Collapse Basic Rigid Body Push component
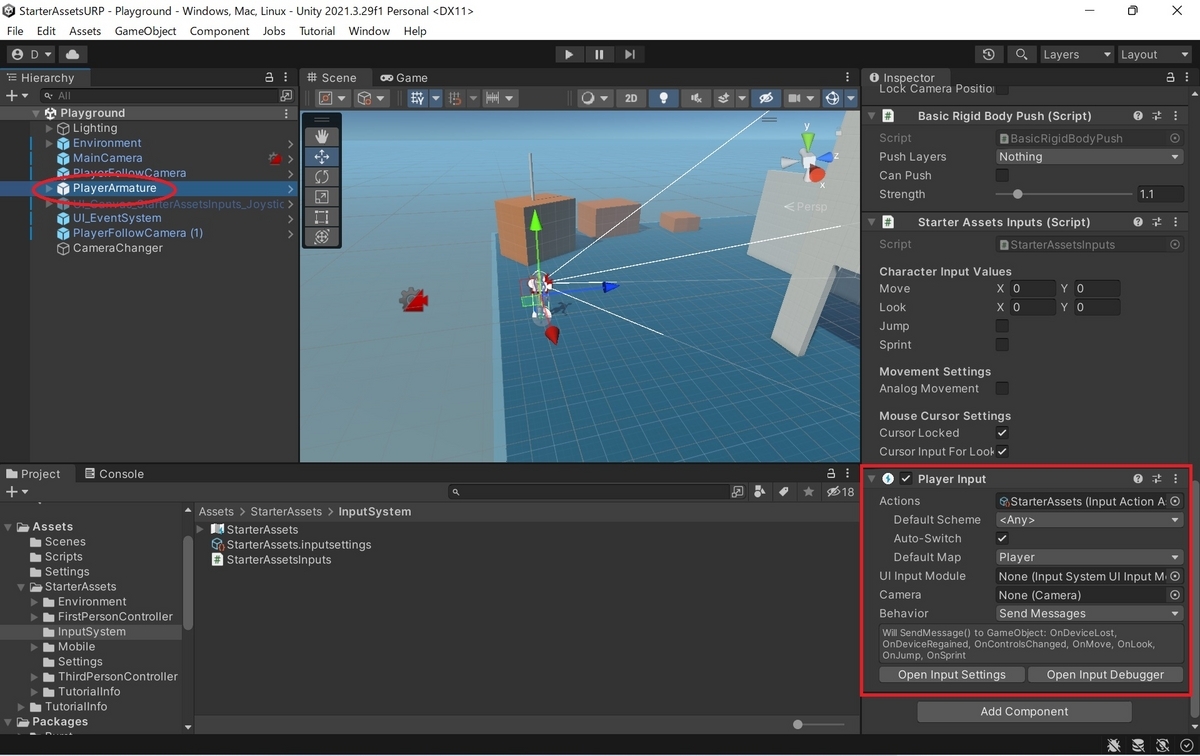Viewport: 1200px width, 756px height. 872,116
